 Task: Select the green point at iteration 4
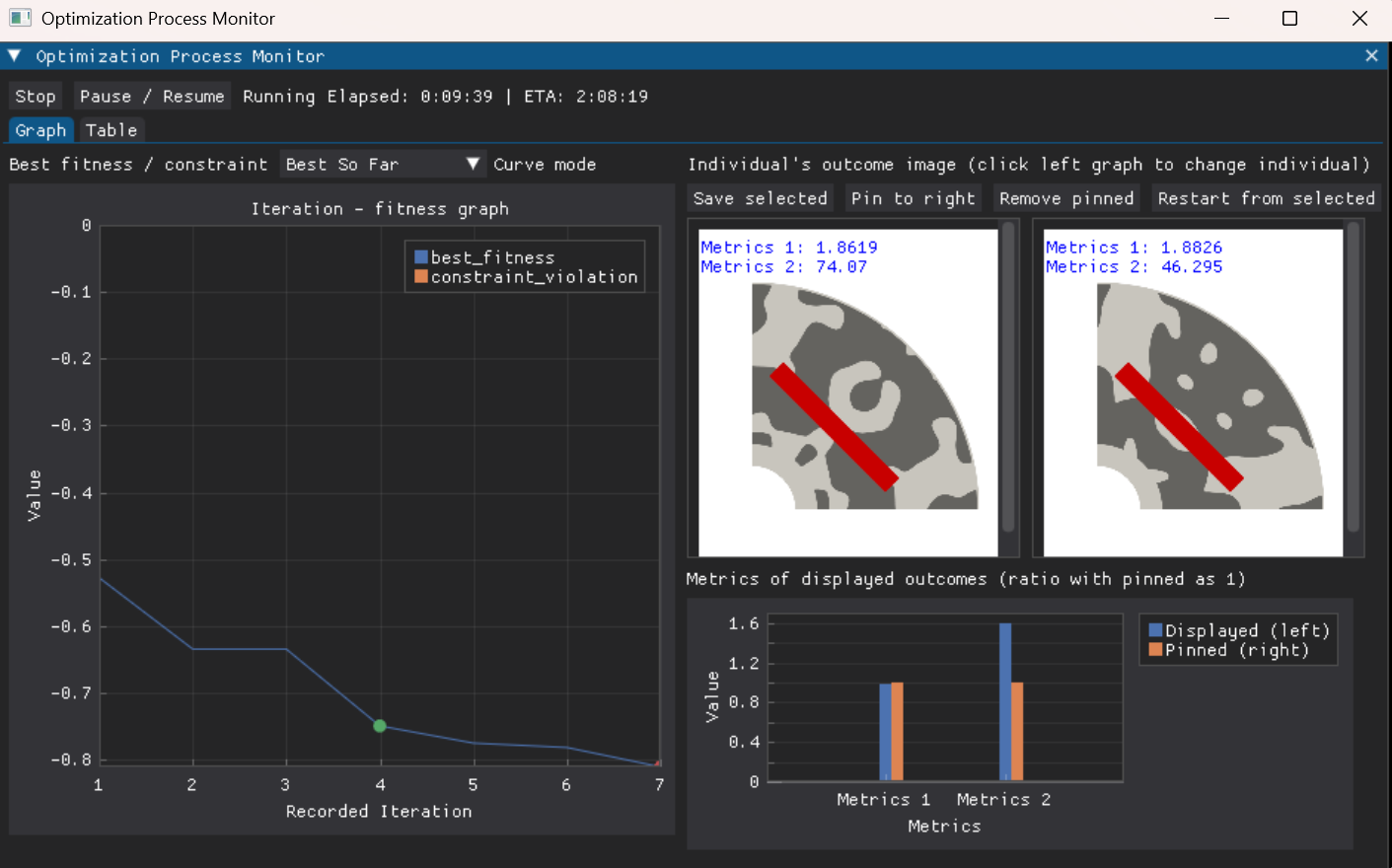point(380,726)
